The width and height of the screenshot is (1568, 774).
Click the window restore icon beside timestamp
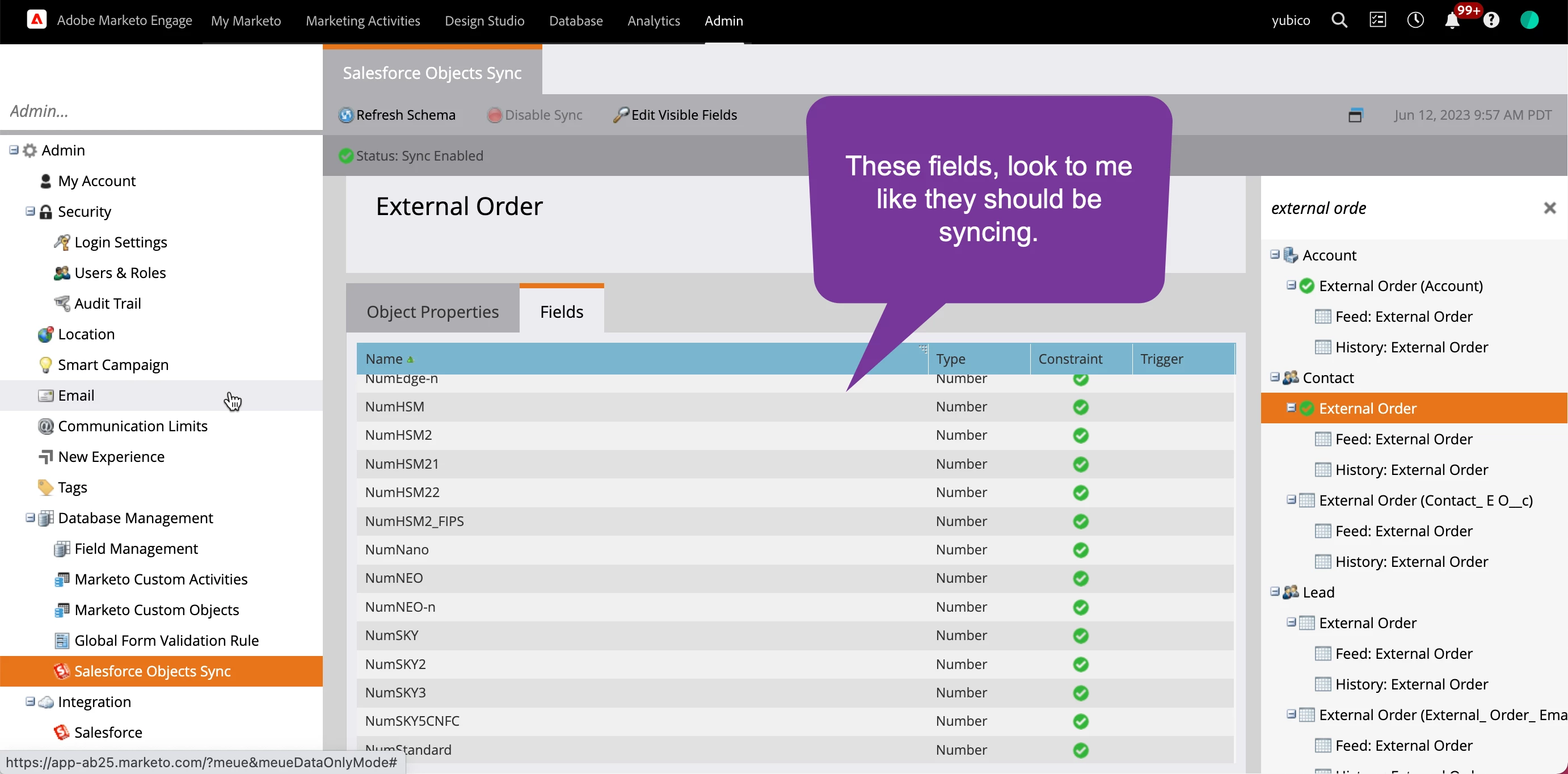[1355, 115]
